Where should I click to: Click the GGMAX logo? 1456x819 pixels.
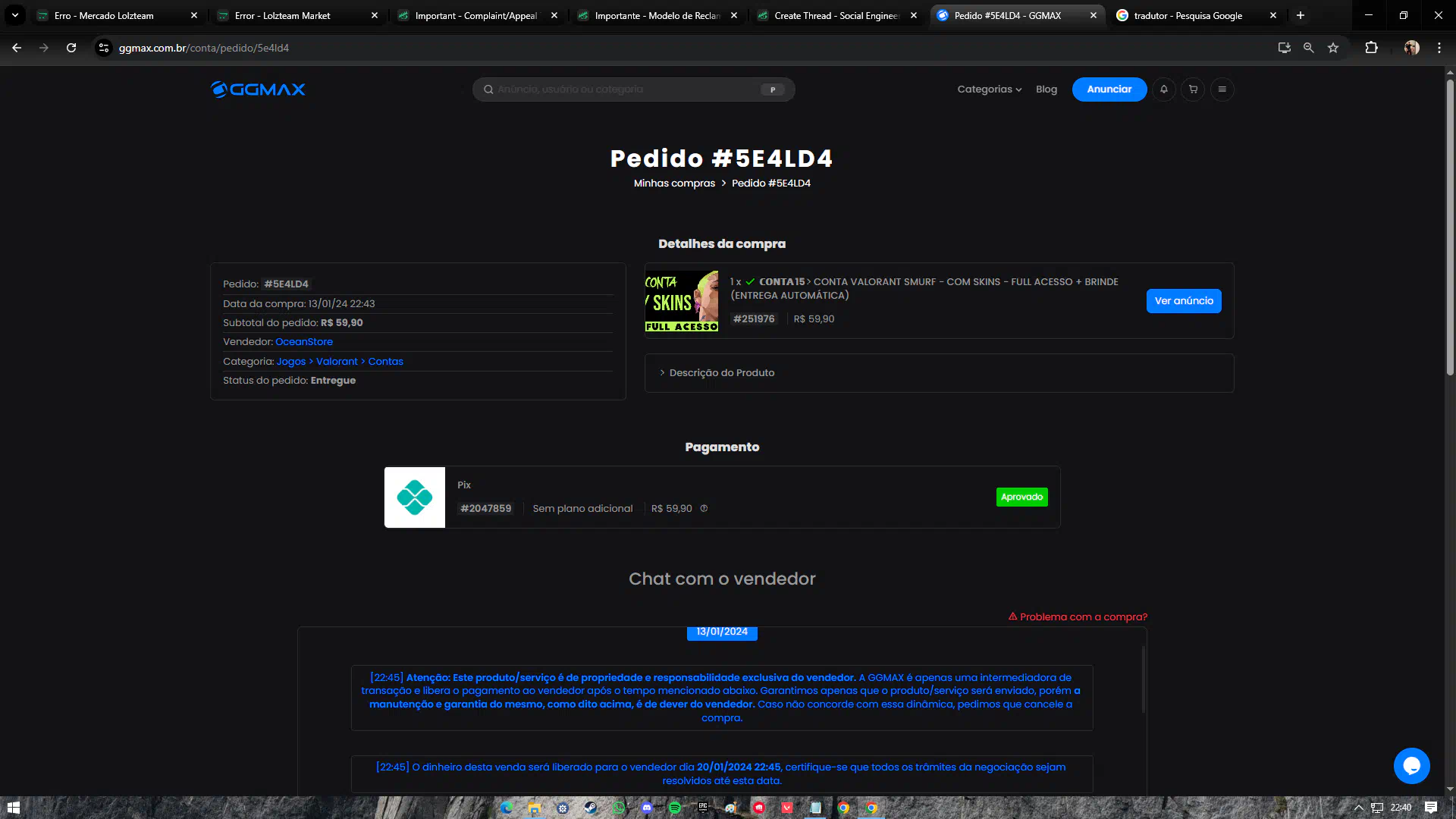pos(258,89)
